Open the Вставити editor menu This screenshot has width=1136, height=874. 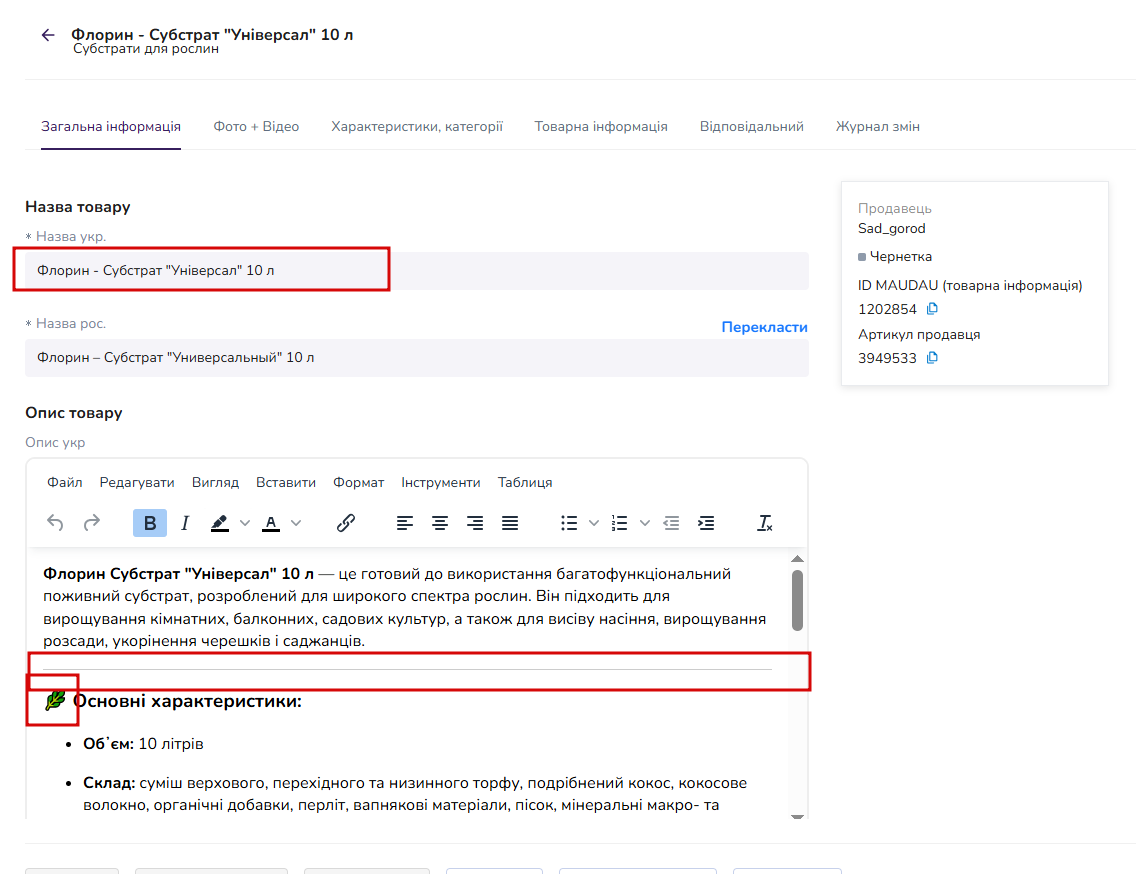(285, 483)
